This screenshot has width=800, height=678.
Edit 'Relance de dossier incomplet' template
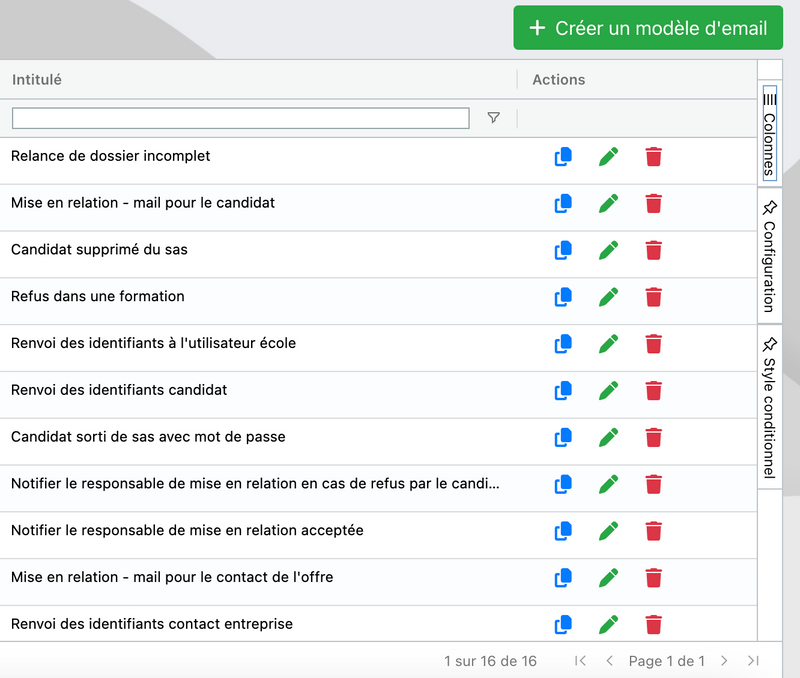click(x=609, y=157)
